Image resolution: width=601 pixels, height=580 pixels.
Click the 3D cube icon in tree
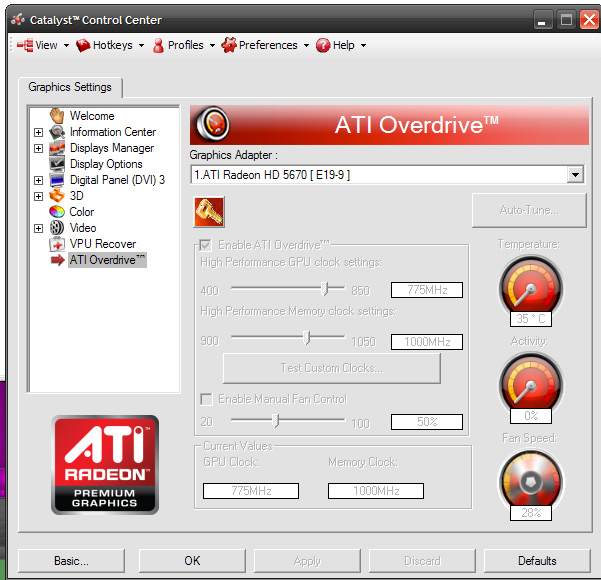point(57,196)
